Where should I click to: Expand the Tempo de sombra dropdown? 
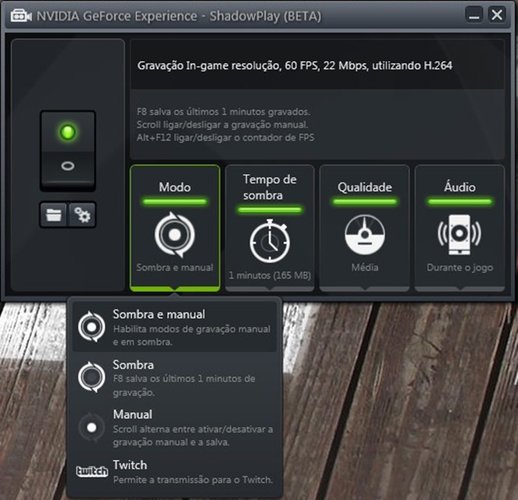(270, 228)
